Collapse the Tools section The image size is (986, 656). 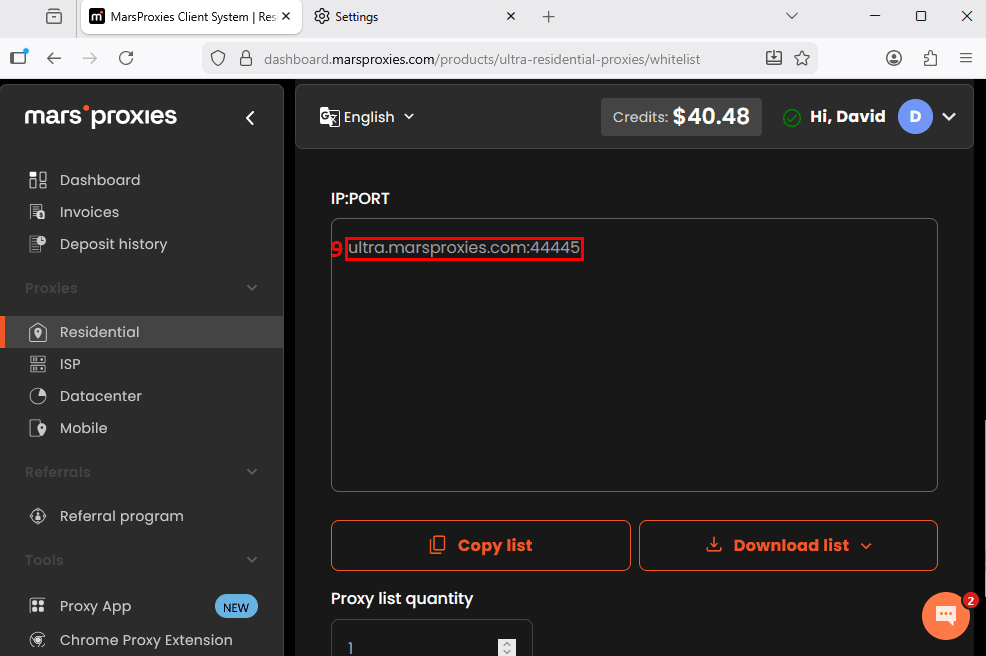[252, 560]
